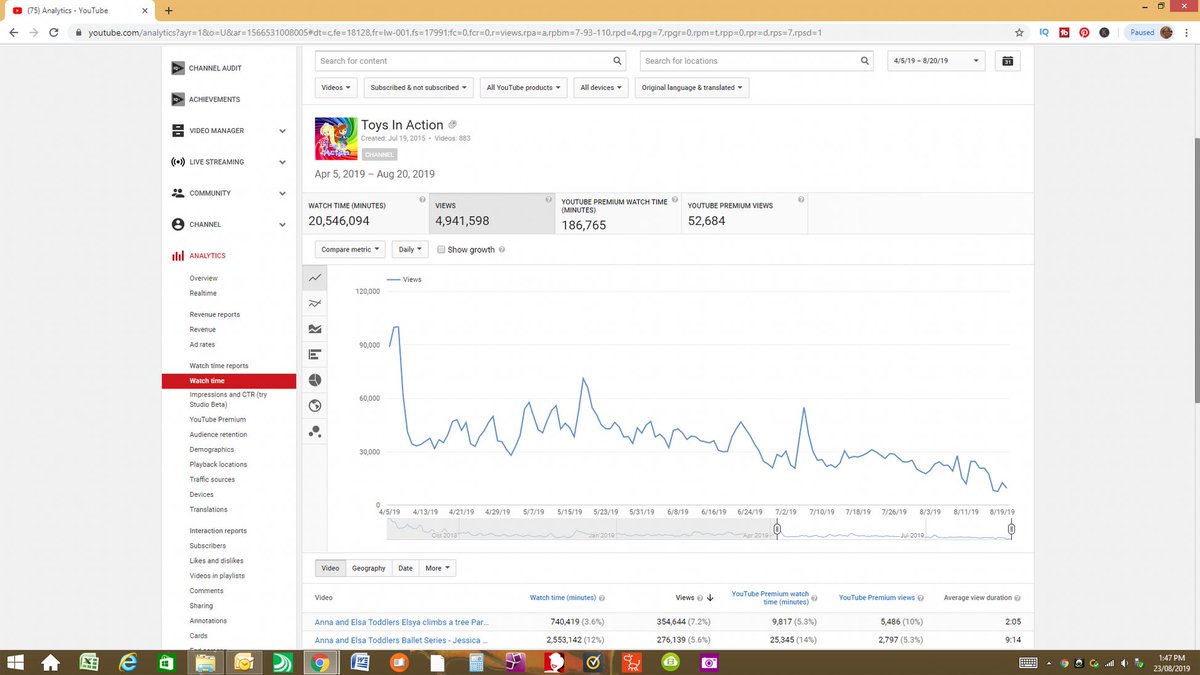The height and width of the screenshot is (675, 1200).
Task: Select YouTube Premium Watch Time card
Action: [x=618, y=213]
